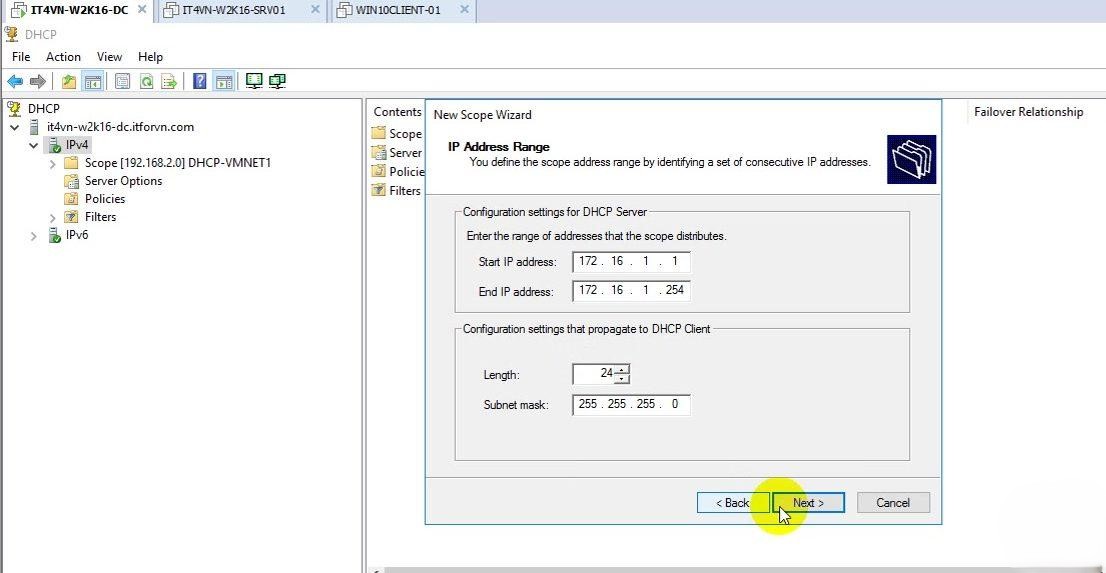
Task: Select the Filters item in Contents list
Action: pos(396,191)
